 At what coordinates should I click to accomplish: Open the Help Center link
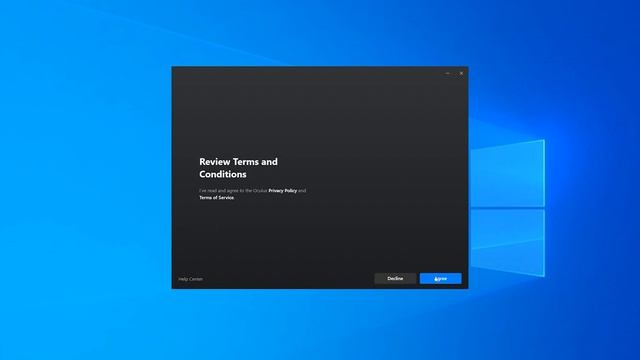(191, 279)
